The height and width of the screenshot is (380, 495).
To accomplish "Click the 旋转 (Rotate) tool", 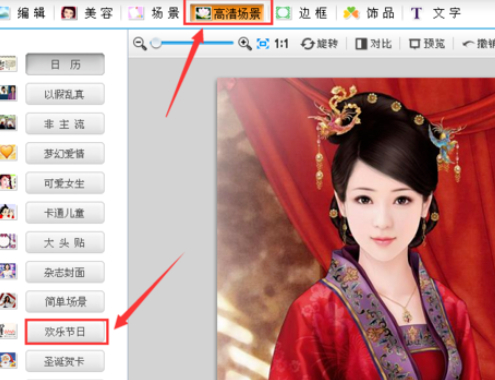I will [319, 44].
